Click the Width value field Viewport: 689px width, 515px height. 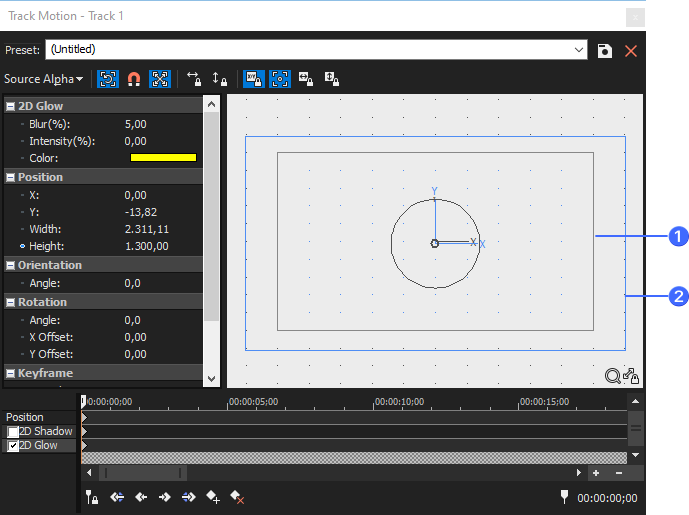147,229
